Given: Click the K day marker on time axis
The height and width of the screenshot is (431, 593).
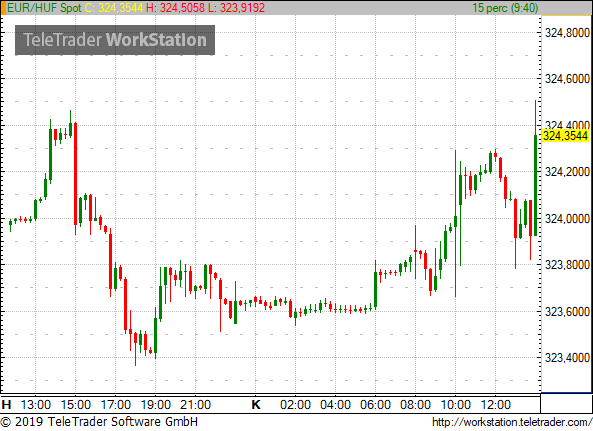Looking at the screenshot, I should (256, 405).
